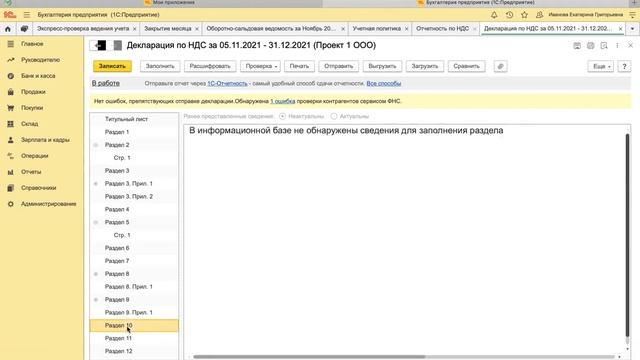640x360 pixels.
Task: Expand the Раздел 9 tree node
Action: pos(96,300)
